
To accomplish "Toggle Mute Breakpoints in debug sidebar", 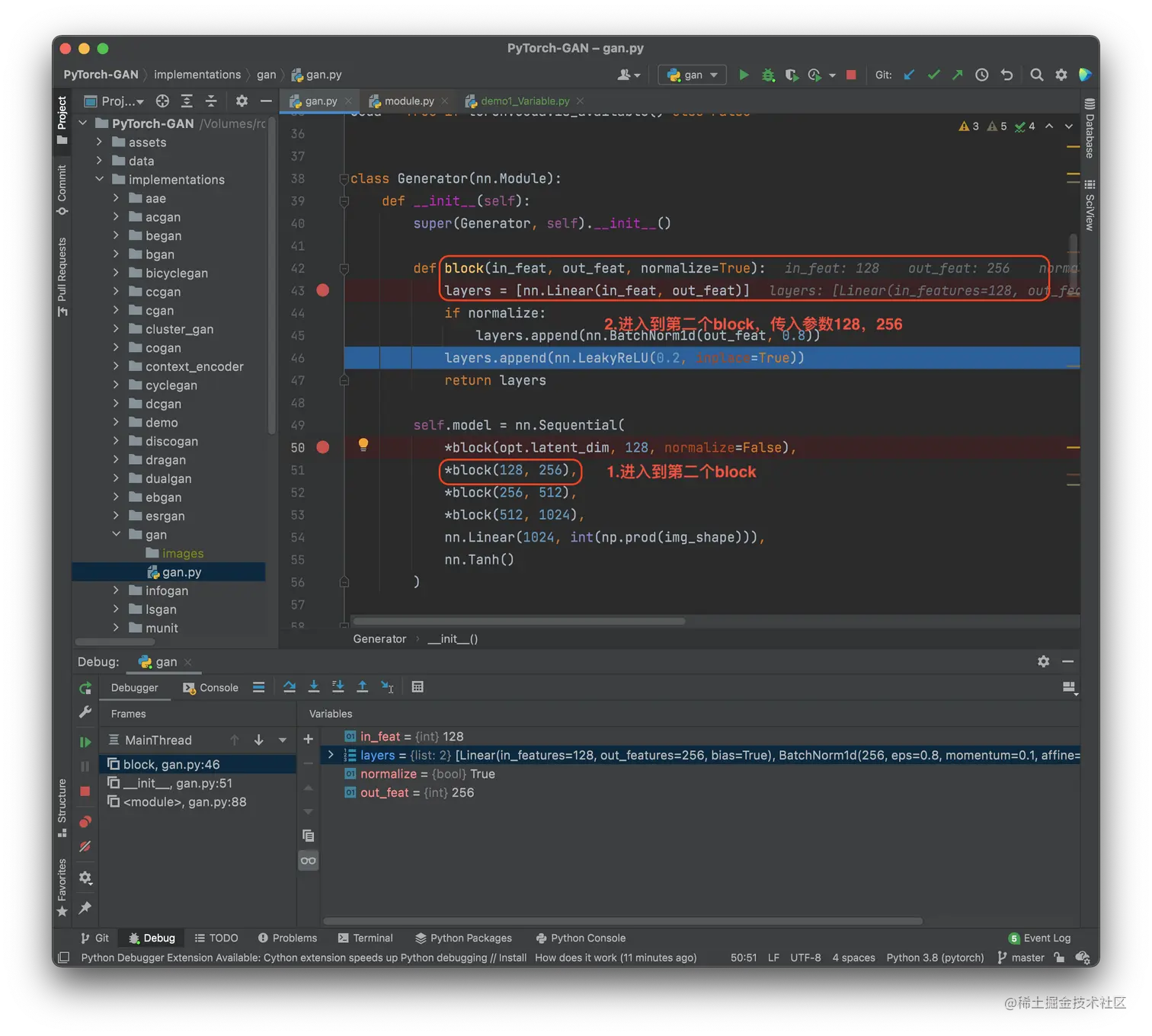I will coord(85,847).
